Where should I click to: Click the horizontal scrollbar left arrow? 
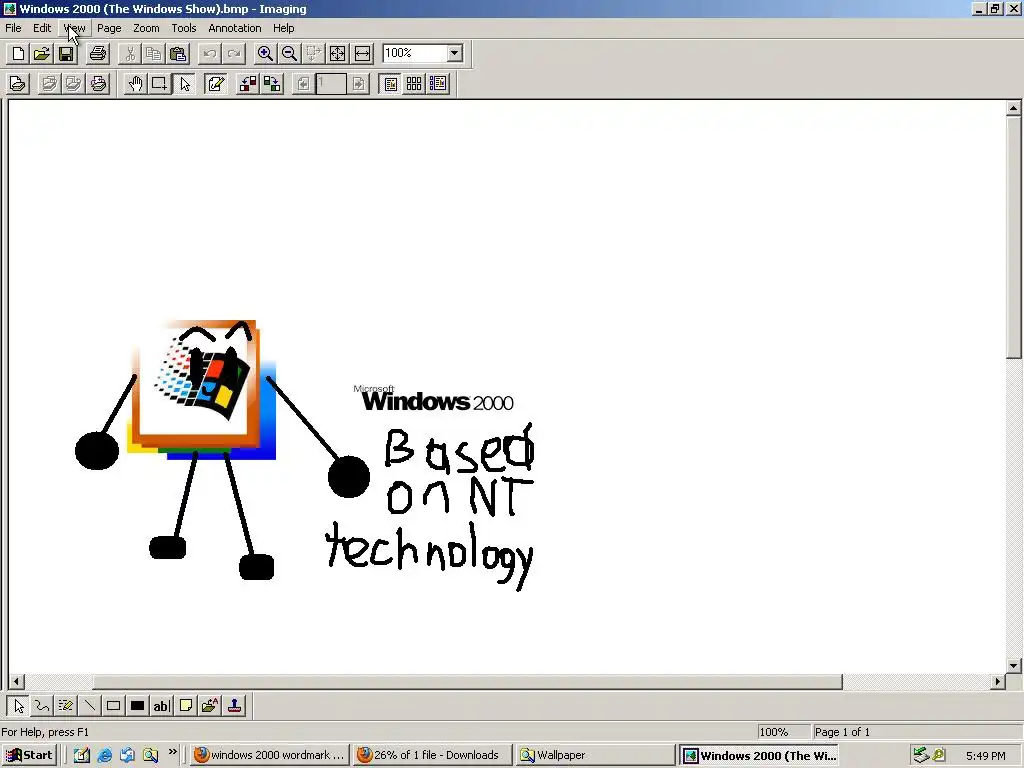point(16,682)
